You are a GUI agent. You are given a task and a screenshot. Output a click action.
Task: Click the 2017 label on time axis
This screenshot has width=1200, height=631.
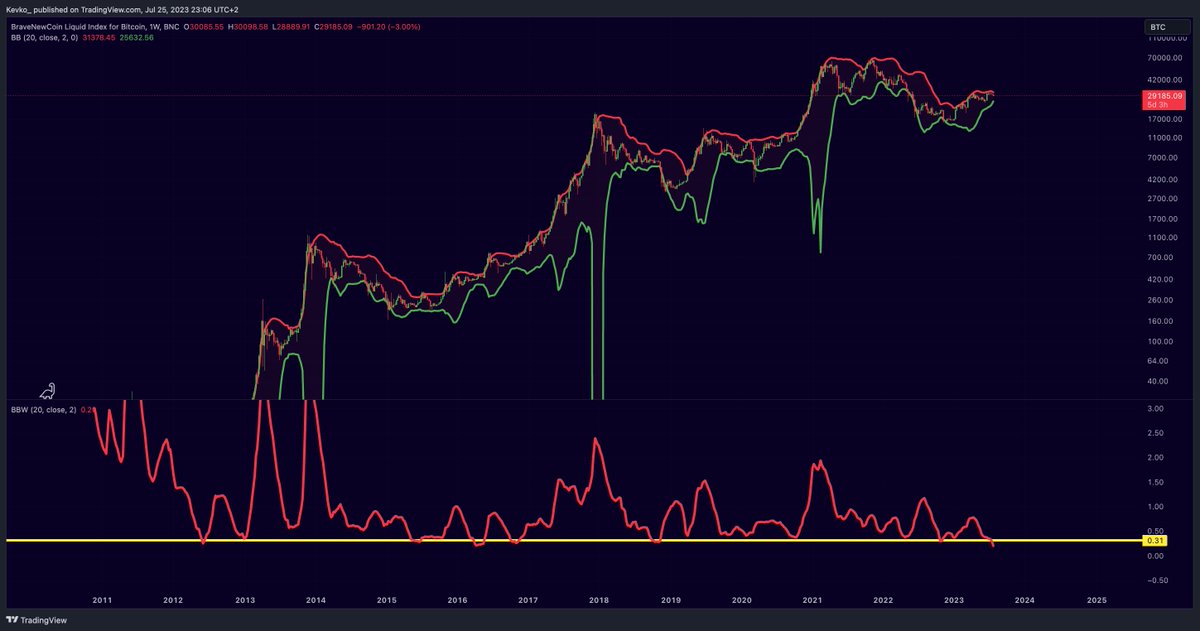(528, 600)
